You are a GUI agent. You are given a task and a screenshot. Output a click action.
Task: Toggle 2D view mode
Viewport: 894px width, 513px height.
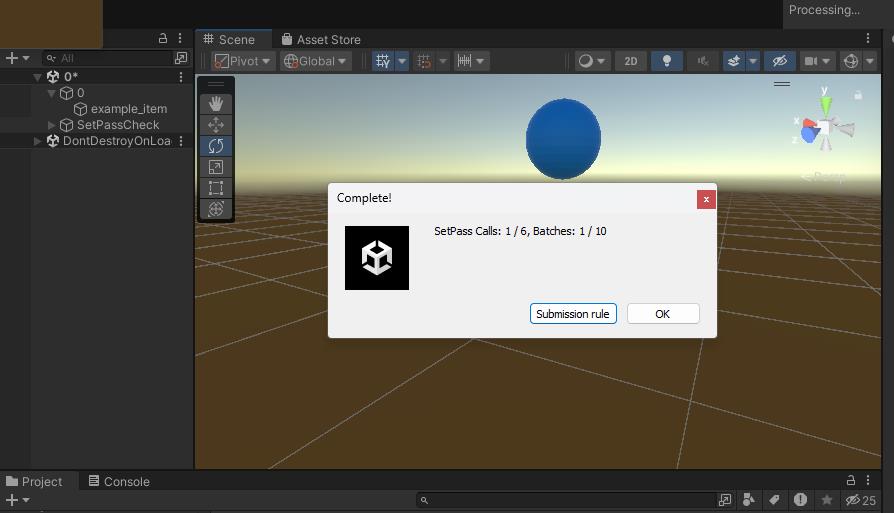pyautogui.click(x=631, y=61)
